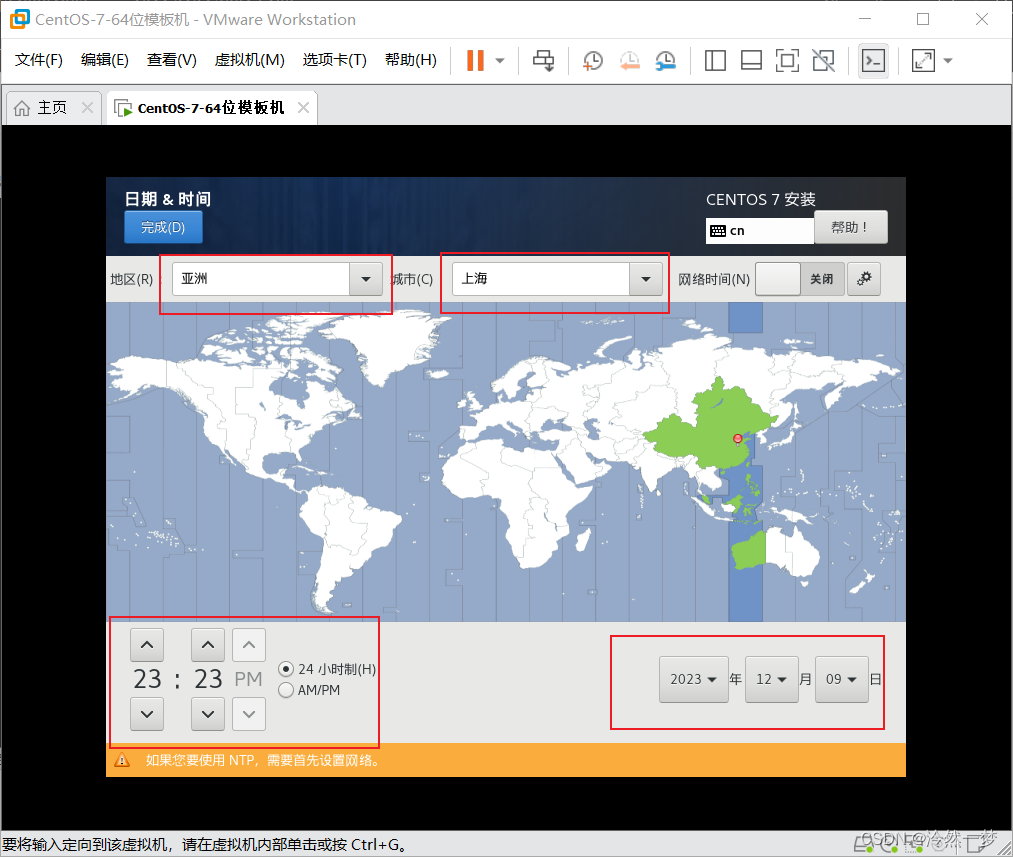Open the 虚拟机(M) menu
The width and height of the screenshot is (1013, 857).
249,60
